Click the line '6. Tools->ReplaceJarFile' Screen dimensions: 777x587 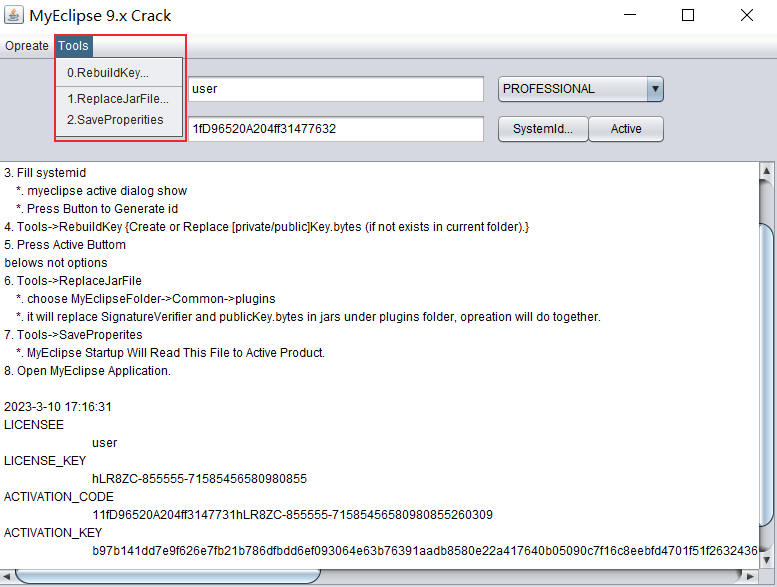(x=73, y=281)
